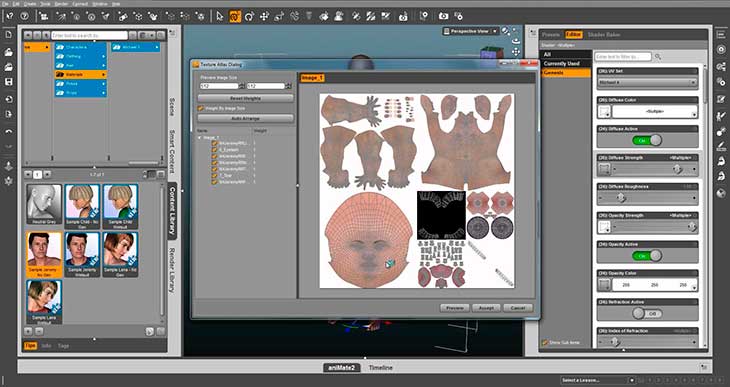Toggle the Refraction Active switch

click(x=648, y=313)
